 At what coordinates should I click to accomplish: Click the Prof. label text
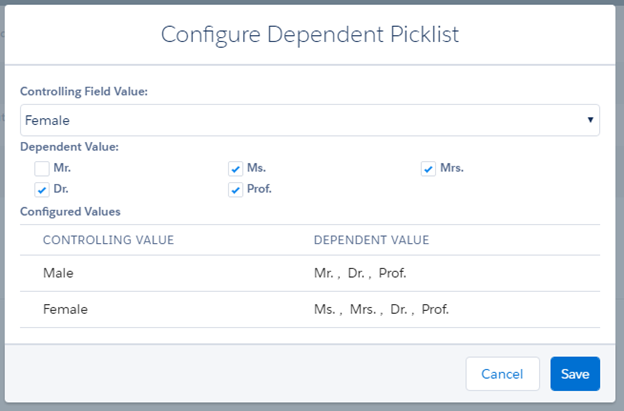[259, 188]
